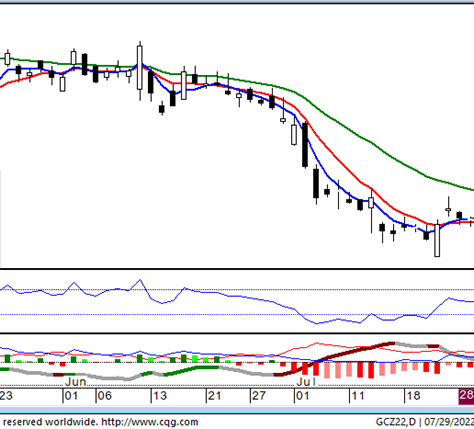Open the http://www.cqg.com link

click(x=150, y=423)
